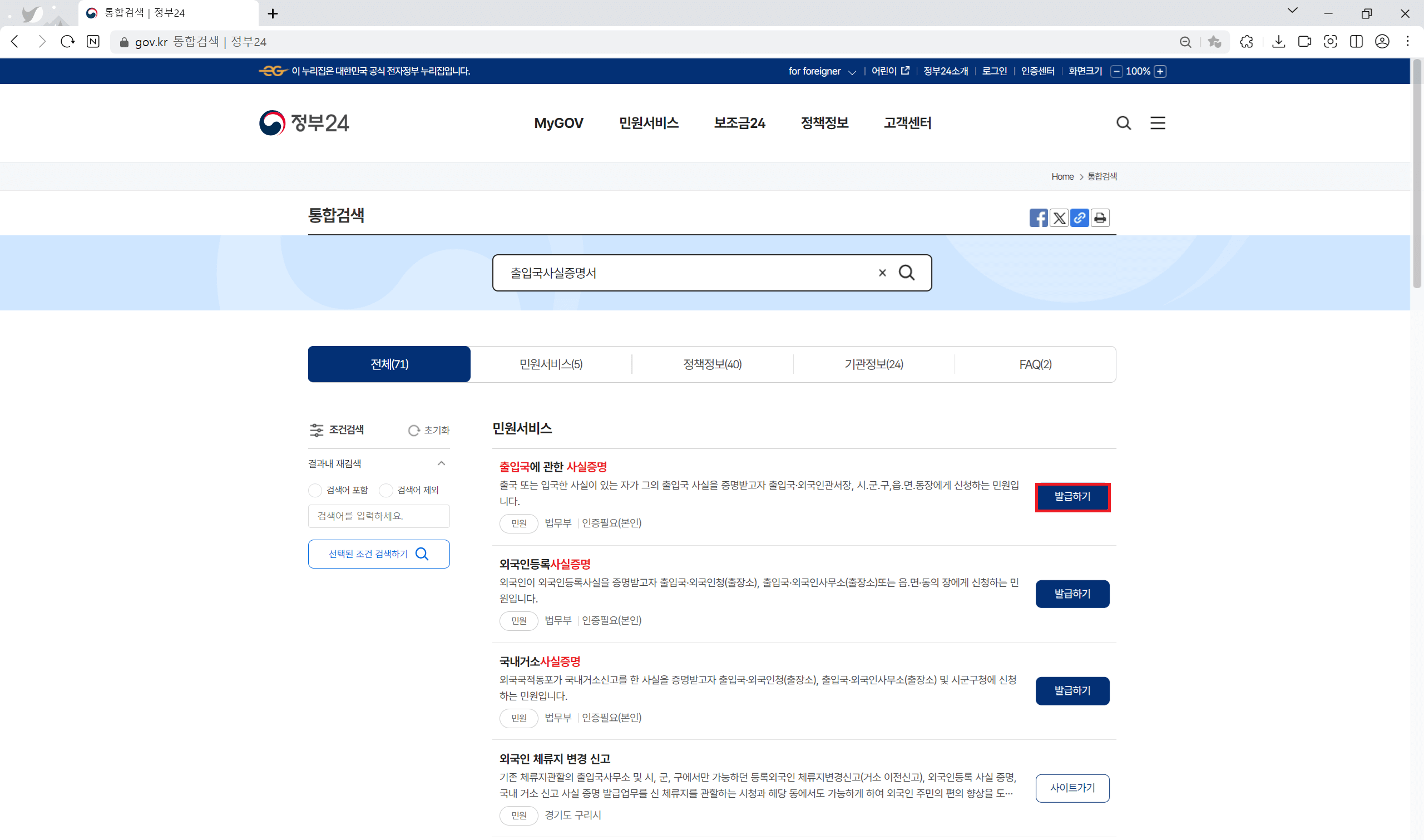This screenshot has width=1424, height=840.
Task: Click 사이트가기 for 외국인 체류지 변경 신고
Action: tap(1072, 788)
